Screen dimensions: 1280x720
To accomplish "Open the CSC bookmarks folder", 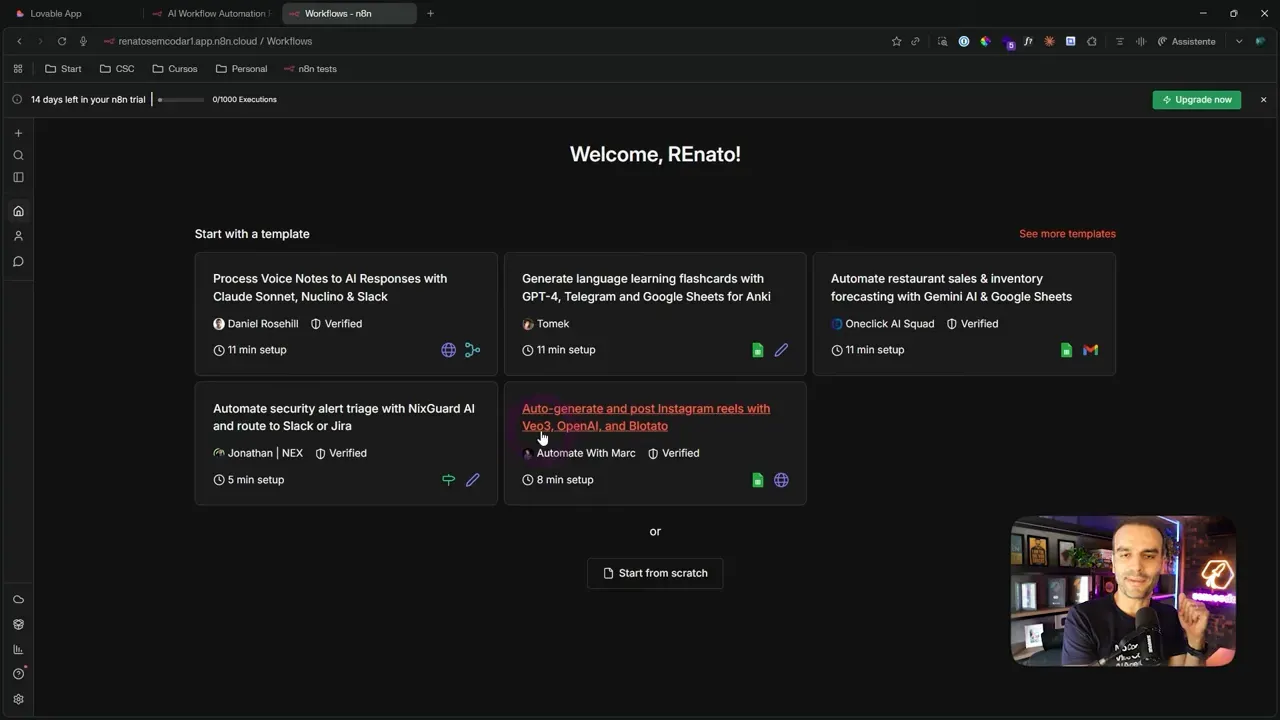I will coord(117,69).
